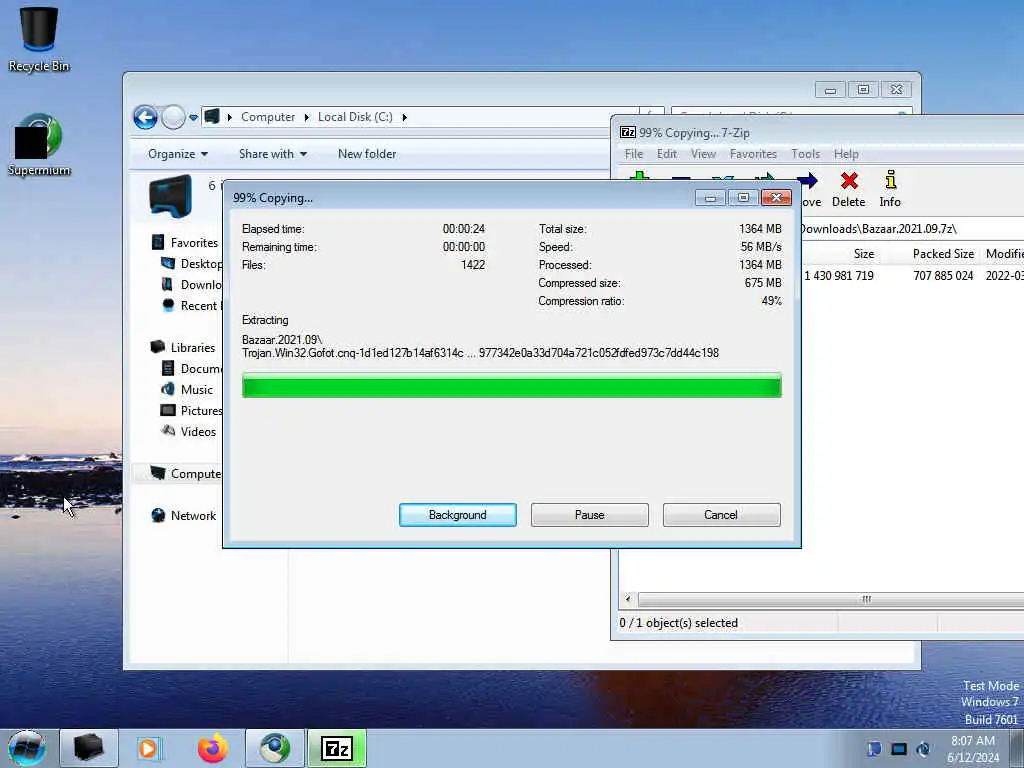
Task: Expand arrow after Computer breadcrumb
Action: 306,117
